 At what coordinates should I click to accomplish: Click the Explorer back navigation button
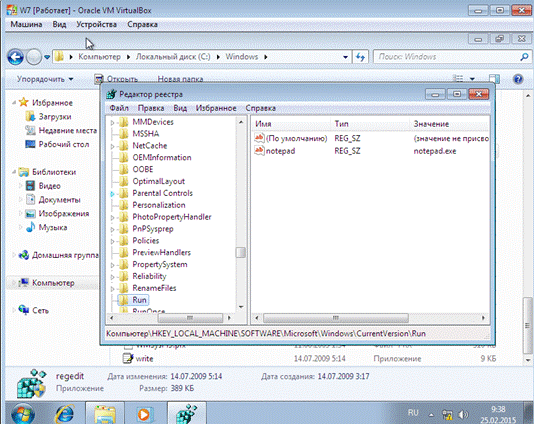tap(16, 57)
